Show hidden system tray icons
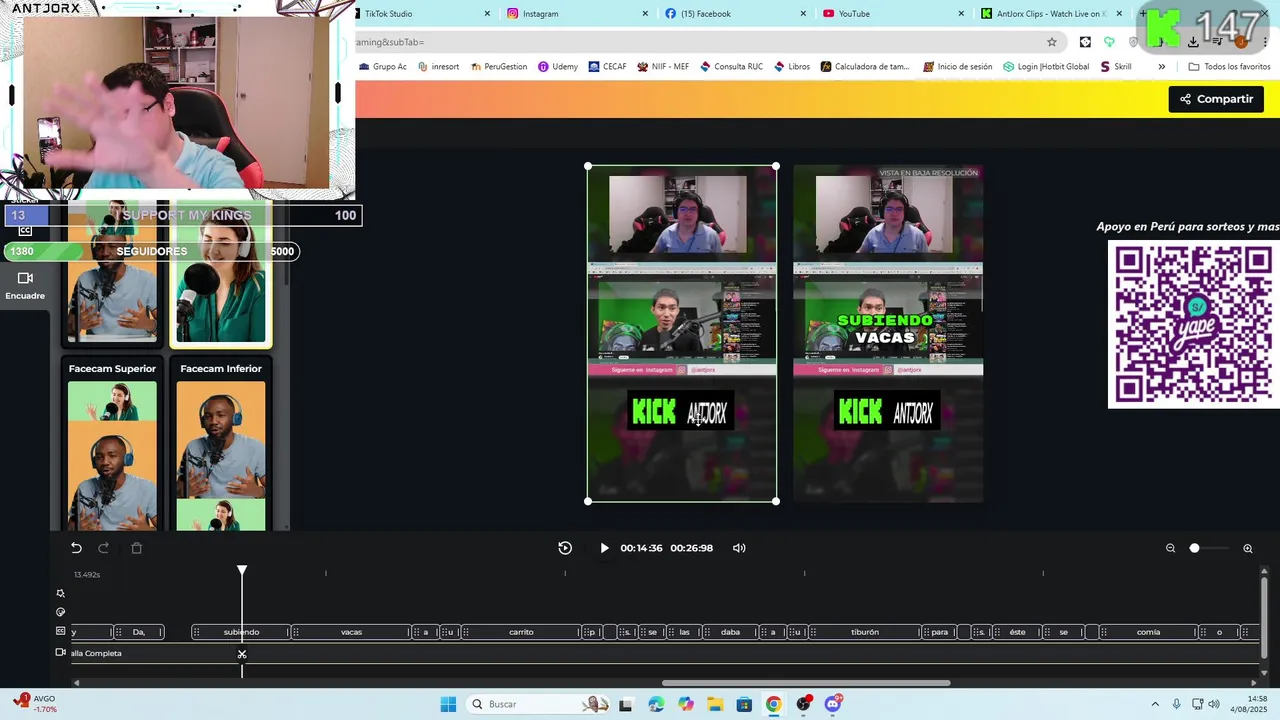This screenshot has height=720, width=1280. tap(1155, 704)
